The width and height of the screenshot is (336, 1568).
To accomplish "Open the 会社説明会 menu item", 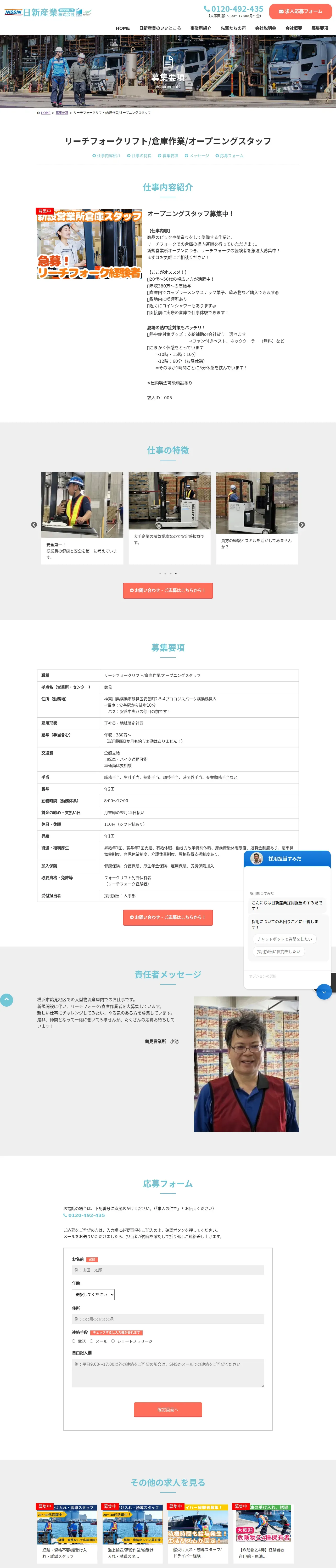I will click(x=265, y=28).
